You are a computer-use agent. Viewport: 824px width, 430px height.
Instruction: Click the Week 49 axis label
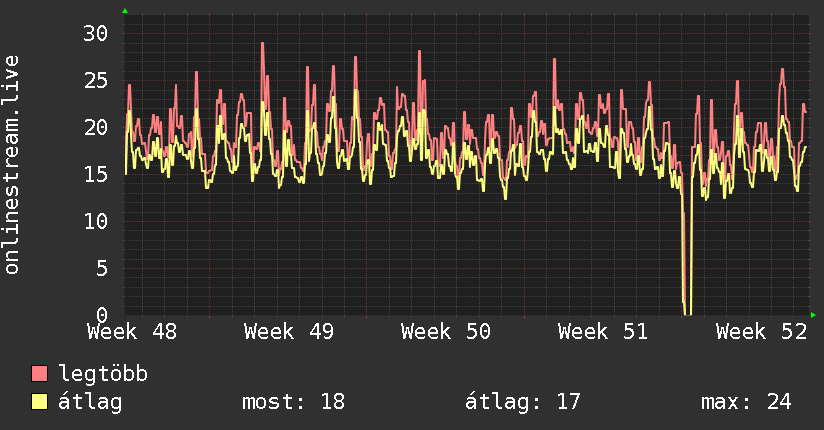[289, 332]
